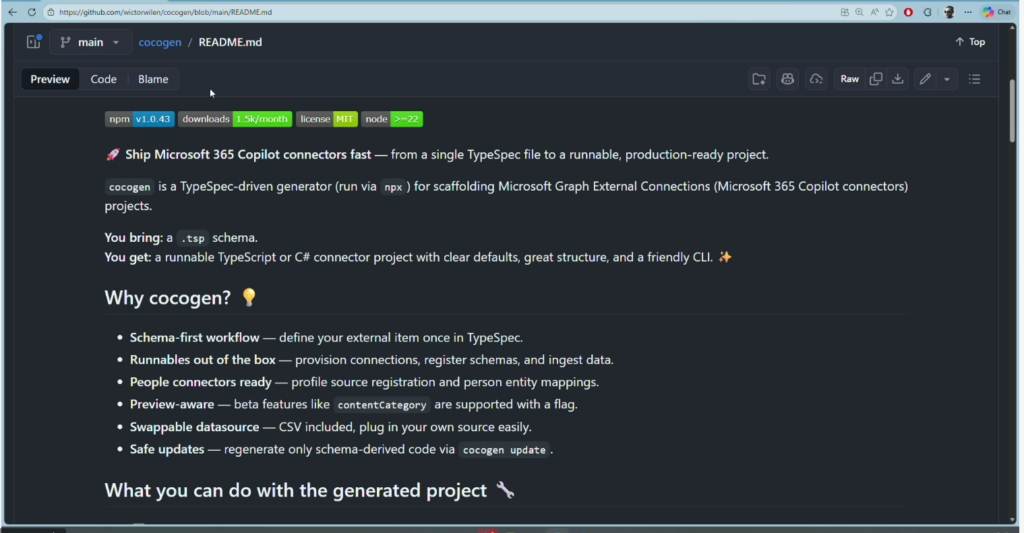The height and width of the screenshot is (533, 1024).
Task: Select the GitHub URL in the address bar
Action: (x=165, y=12)
